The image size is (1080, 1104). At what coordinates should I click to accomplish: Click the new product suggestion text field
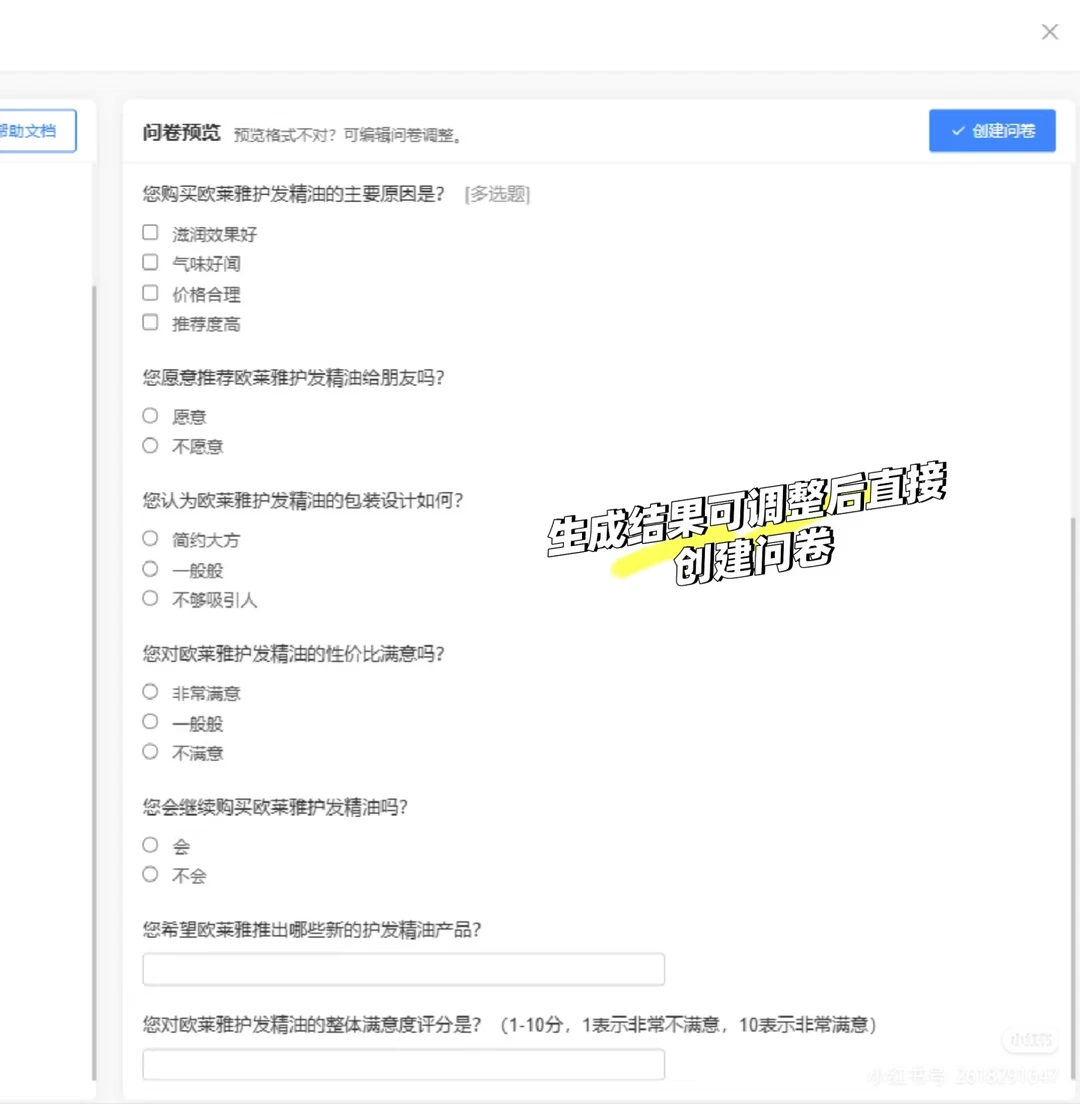click(x=403, y=970)
